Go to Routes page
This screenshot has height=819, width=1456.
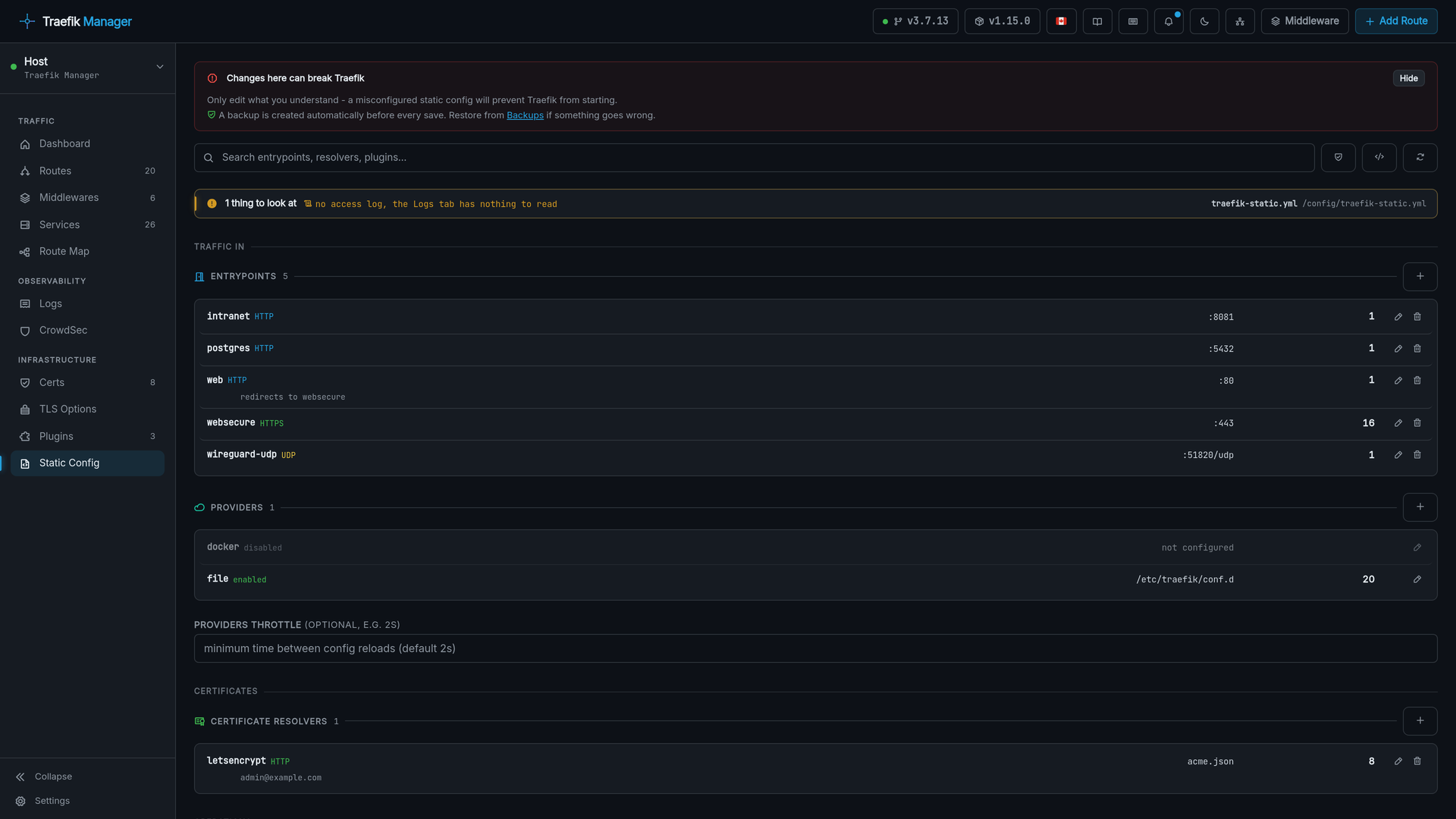[x=87, y=171]
